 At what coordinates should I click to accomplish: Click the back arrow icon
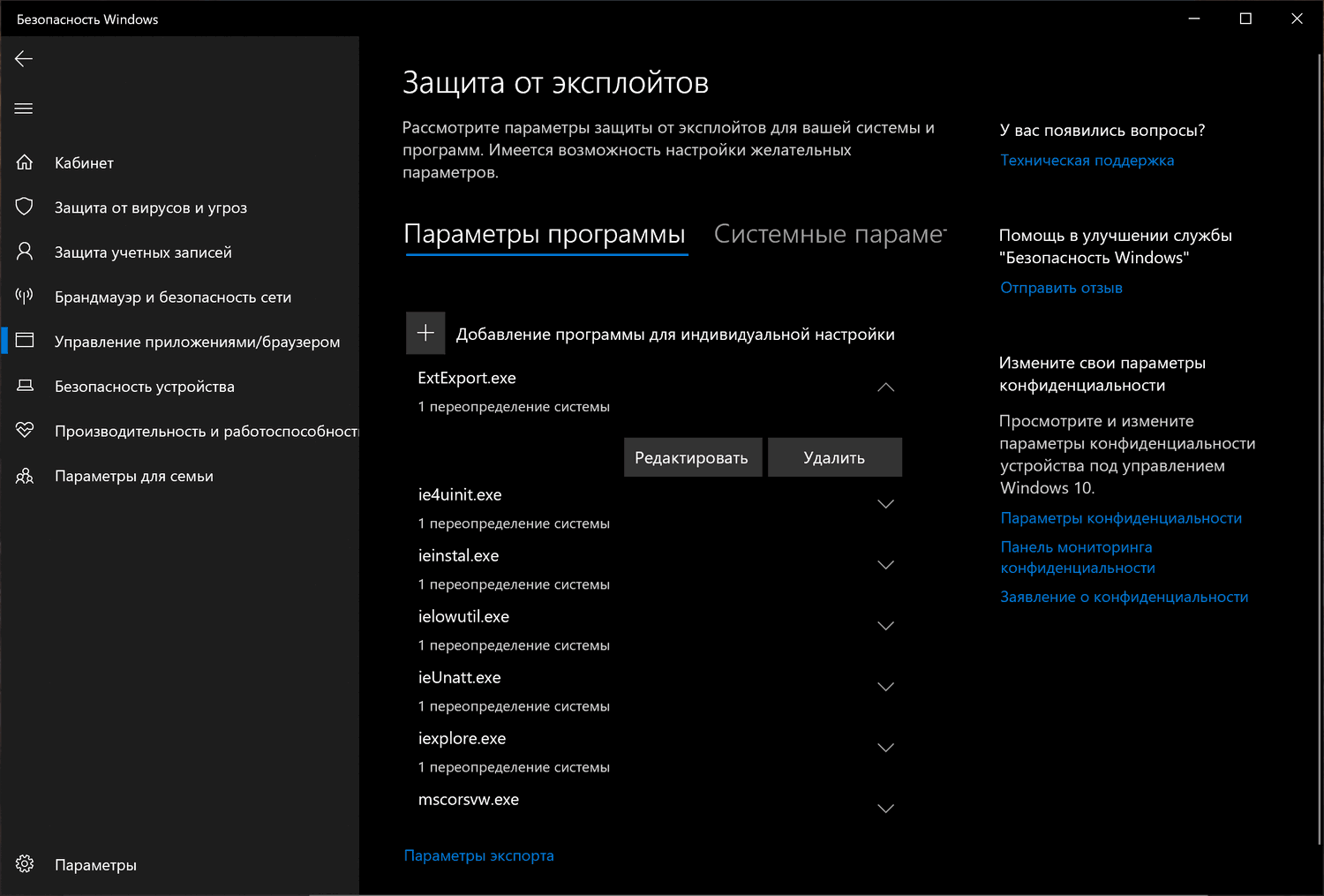[24, 59]
